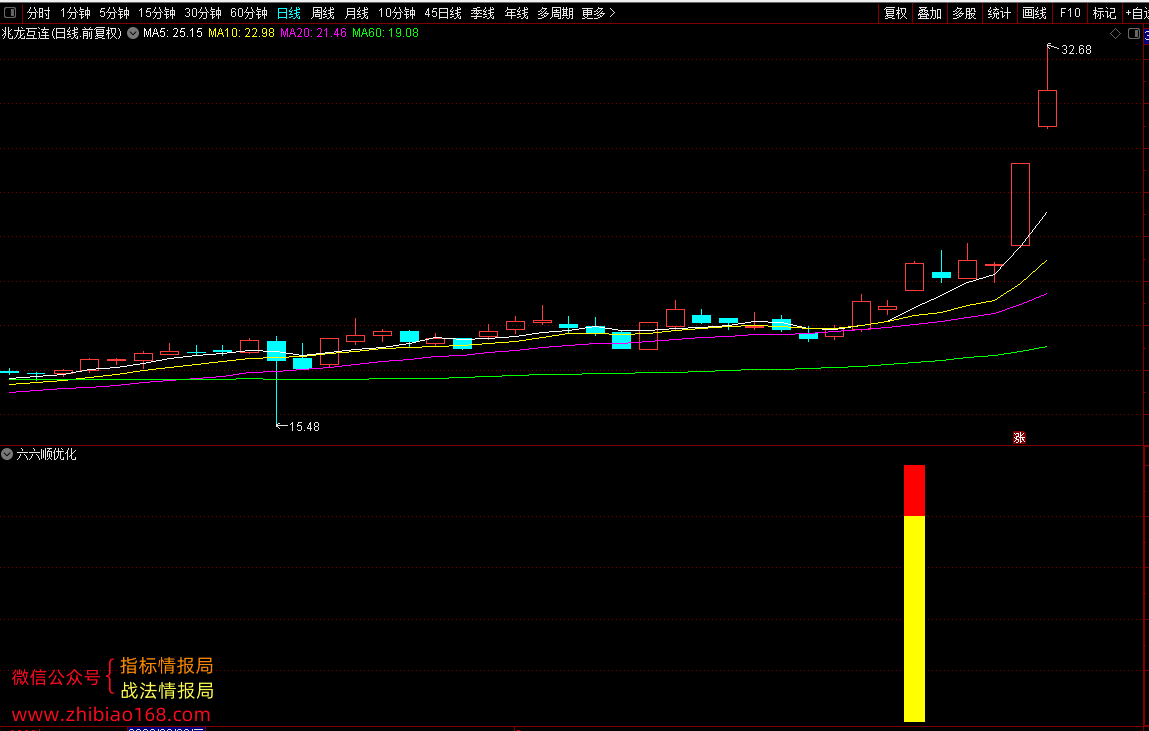Click the diamond icon above the chart
The image size is (1149, 731).
1115,34
